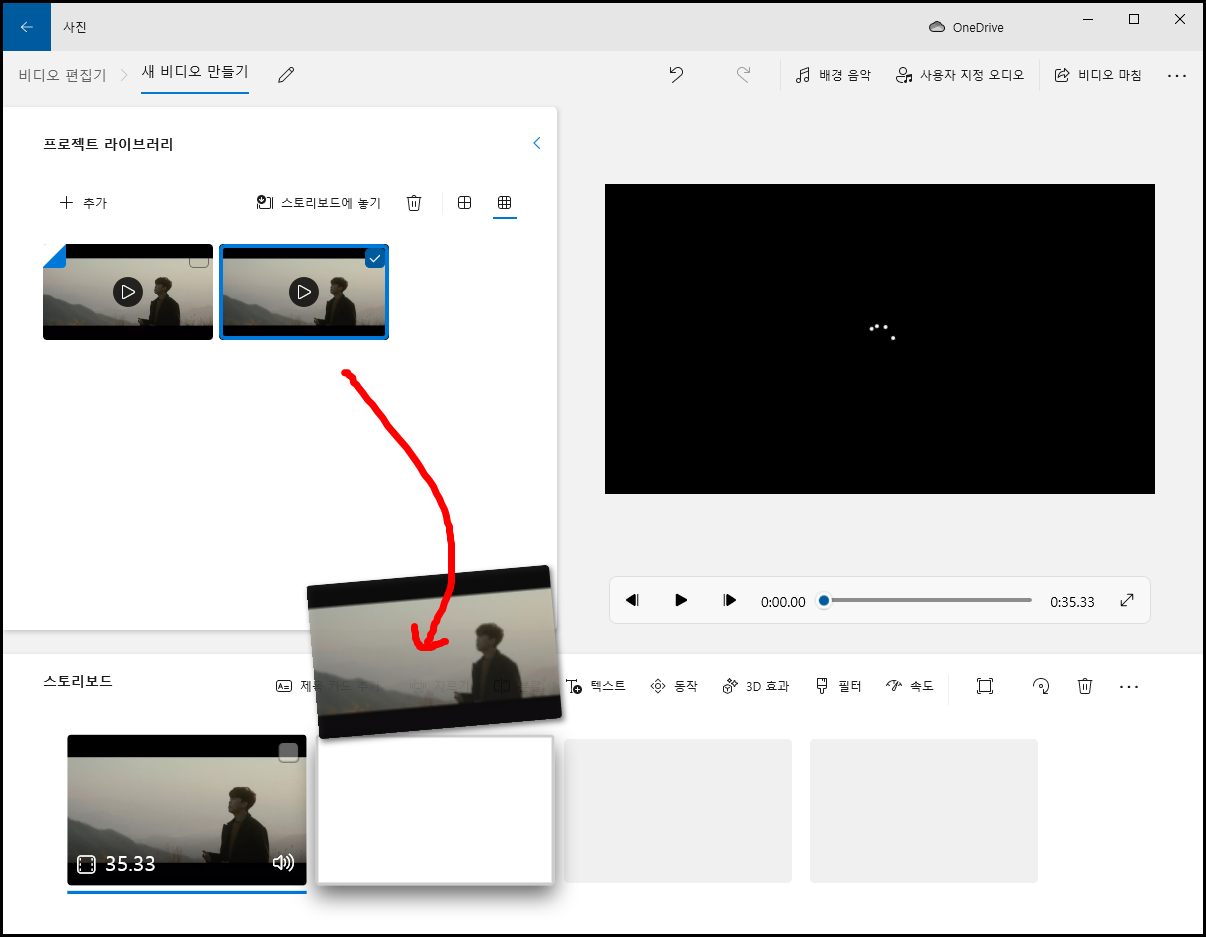Open 배경 음악 background music
Image resolution: width=1206 pixels, height=937 pixels.
833,75
